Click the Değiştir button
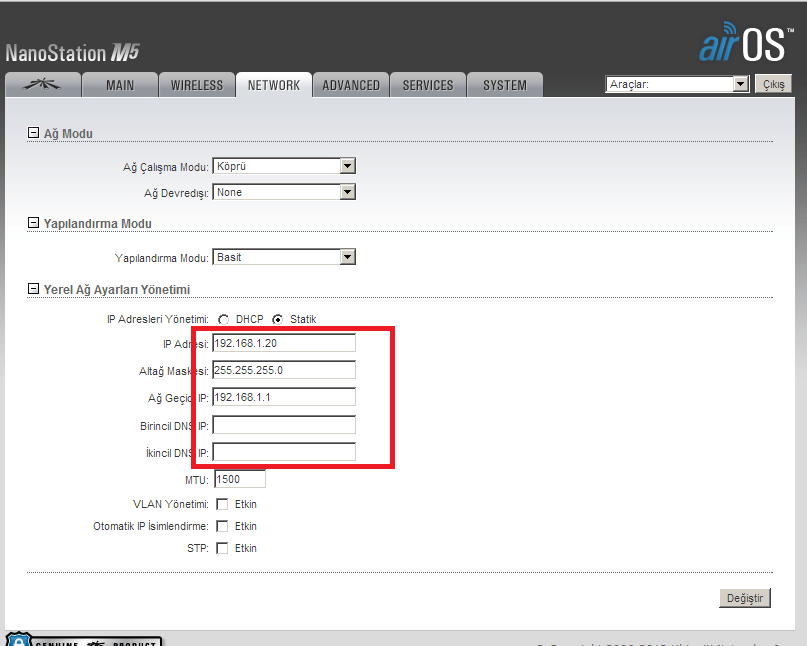This screenshot has height=646, width=807. (745, 598)
